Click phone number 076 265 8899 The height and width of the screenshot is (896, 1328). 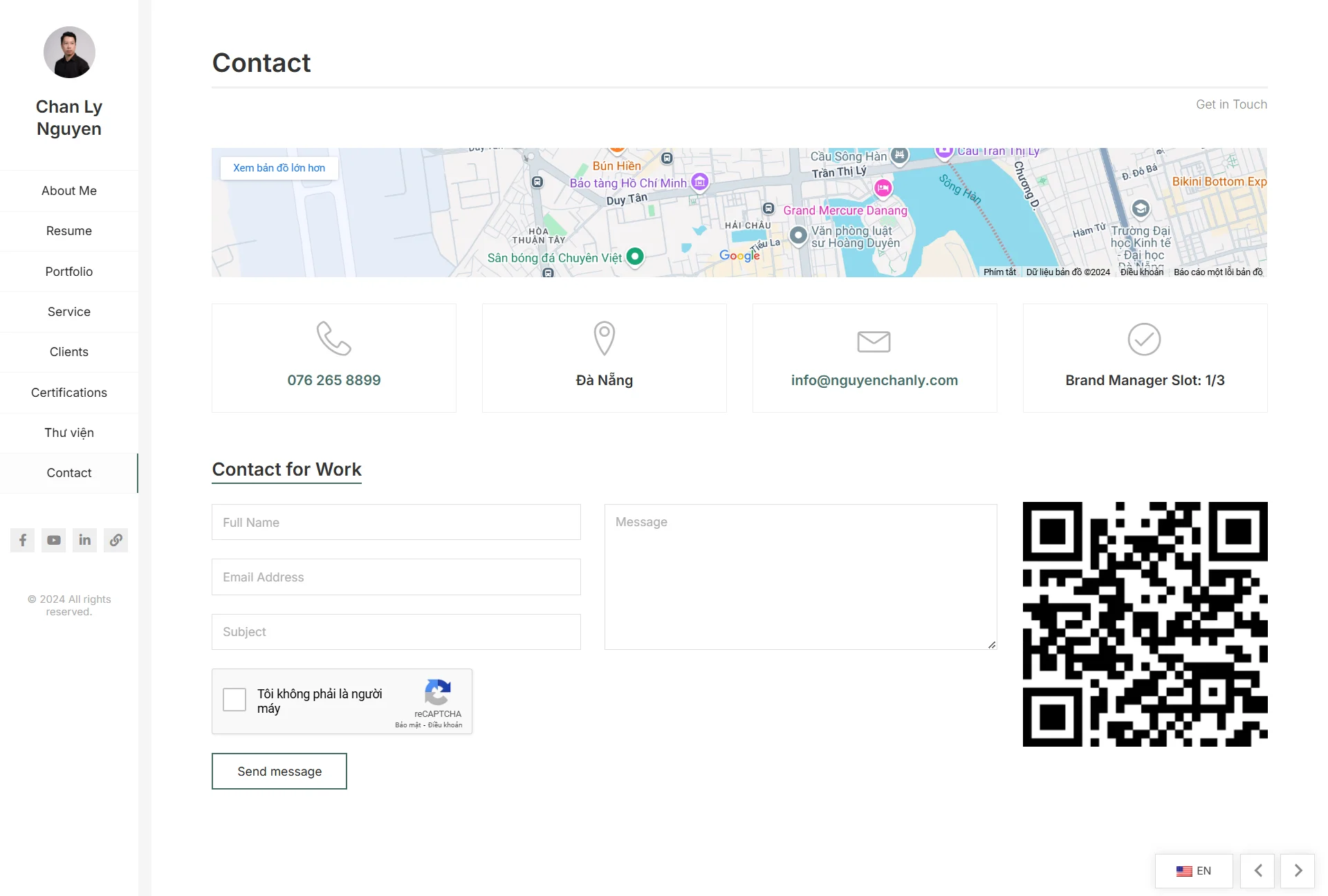coord(334,380)
